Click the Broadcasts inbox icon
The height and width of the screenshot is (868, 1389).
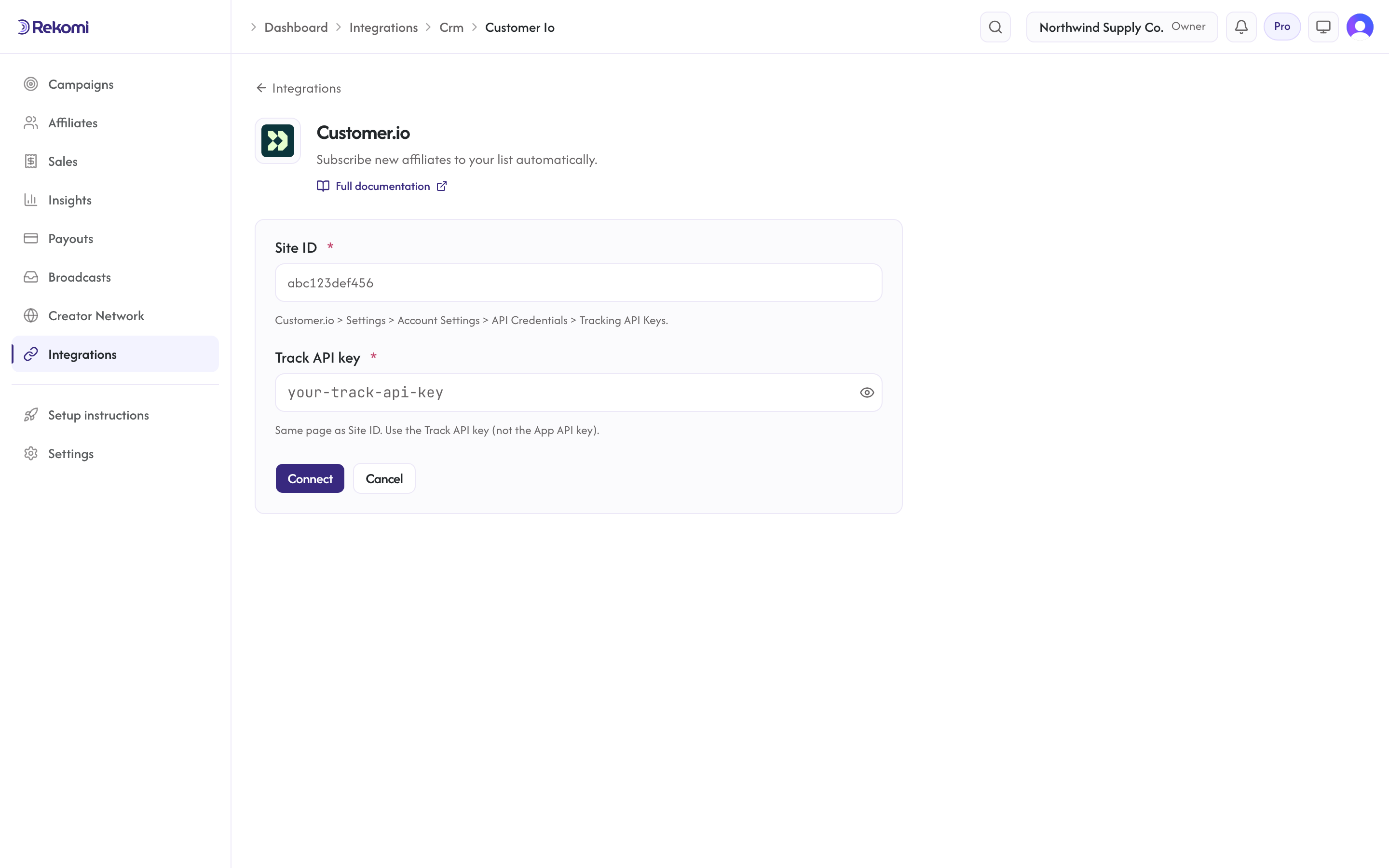click(x=31, y=277)
